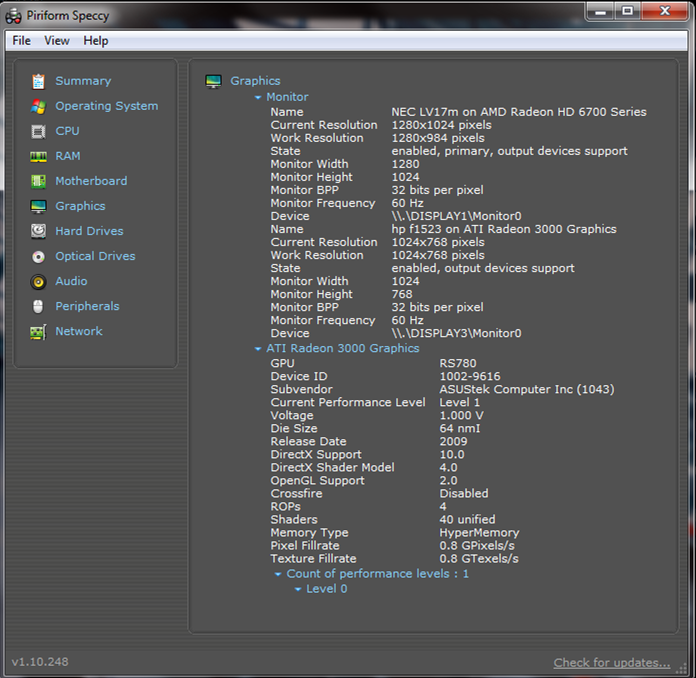Image resolution: width=696 pixels, height=678 pixels.
Task: Open the Help menu
Action: pos(96,41)
